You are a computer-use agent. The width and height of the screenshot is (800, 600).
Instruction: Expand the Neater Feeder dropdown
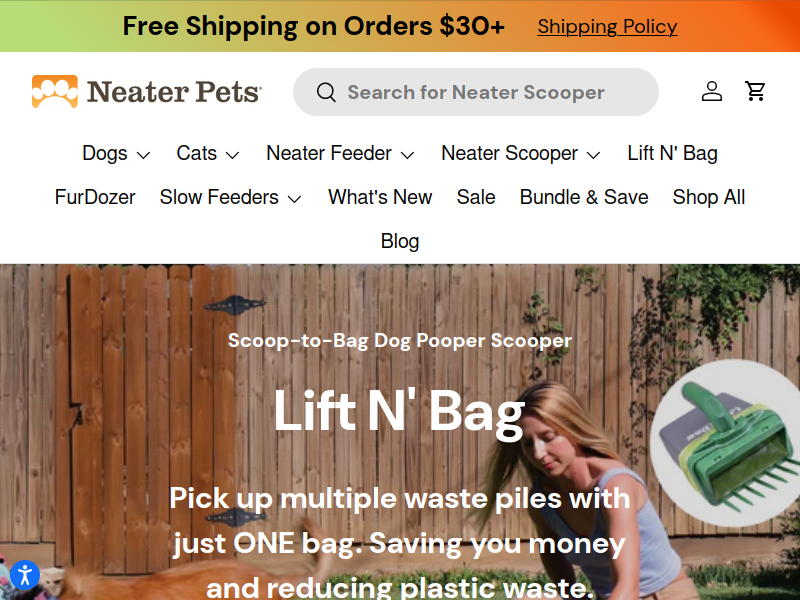(x=340, y=153)
